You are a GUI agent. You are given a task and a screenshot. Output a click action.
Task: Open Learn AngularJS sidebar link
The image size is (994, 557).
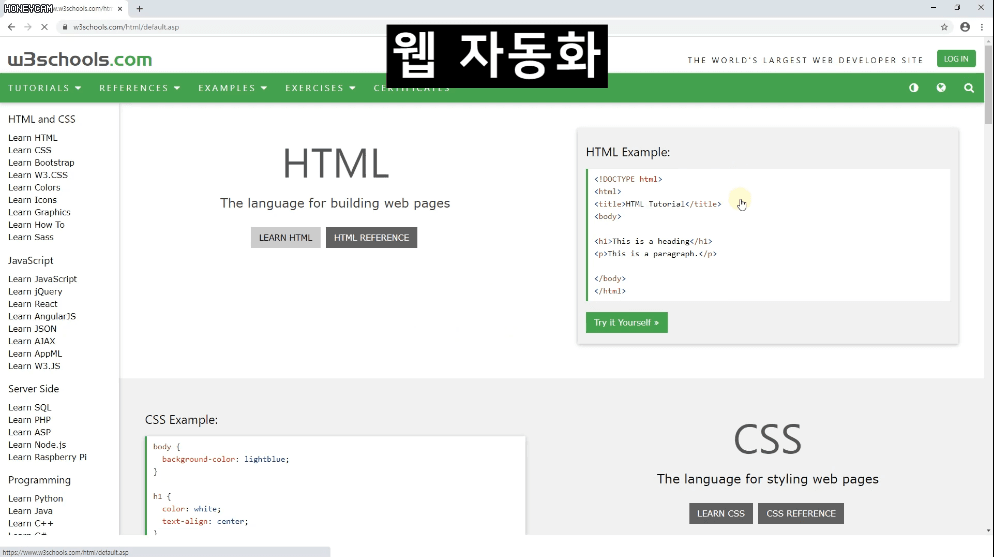point(42,316)
